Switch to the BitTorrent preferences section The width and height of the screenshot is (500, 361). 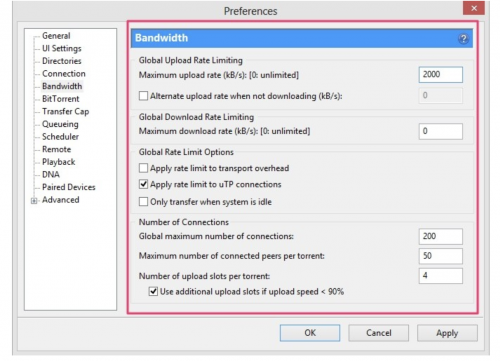click(61, 99)
